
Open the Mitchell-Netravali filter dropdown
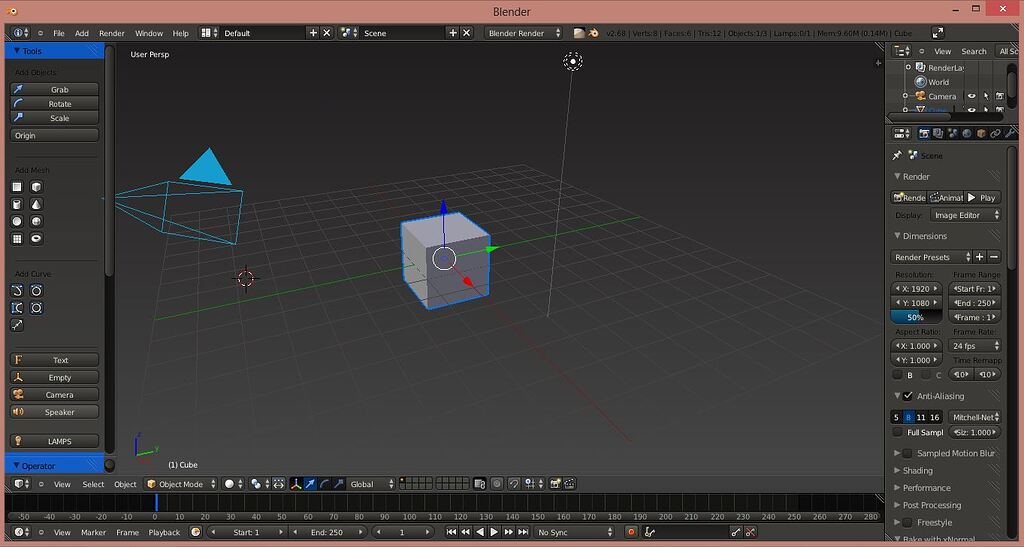point(974,417)
